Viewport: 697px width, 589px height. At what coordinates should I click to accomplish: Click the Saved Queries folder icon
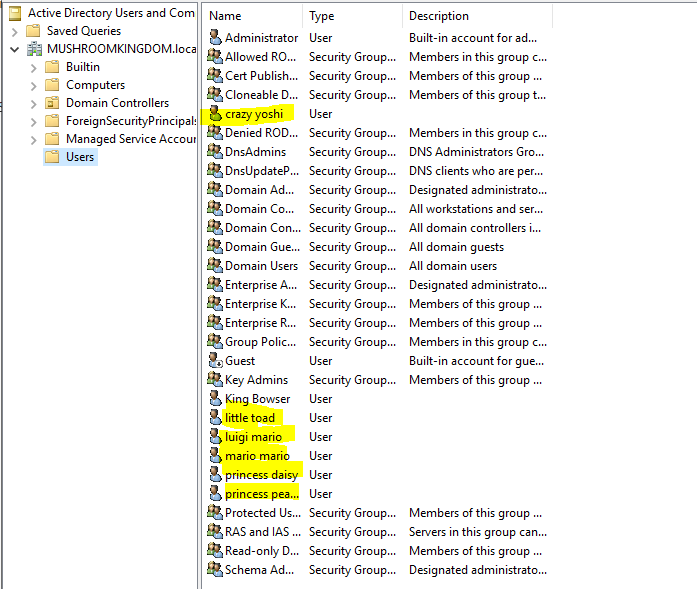click(x=36, y=31)
